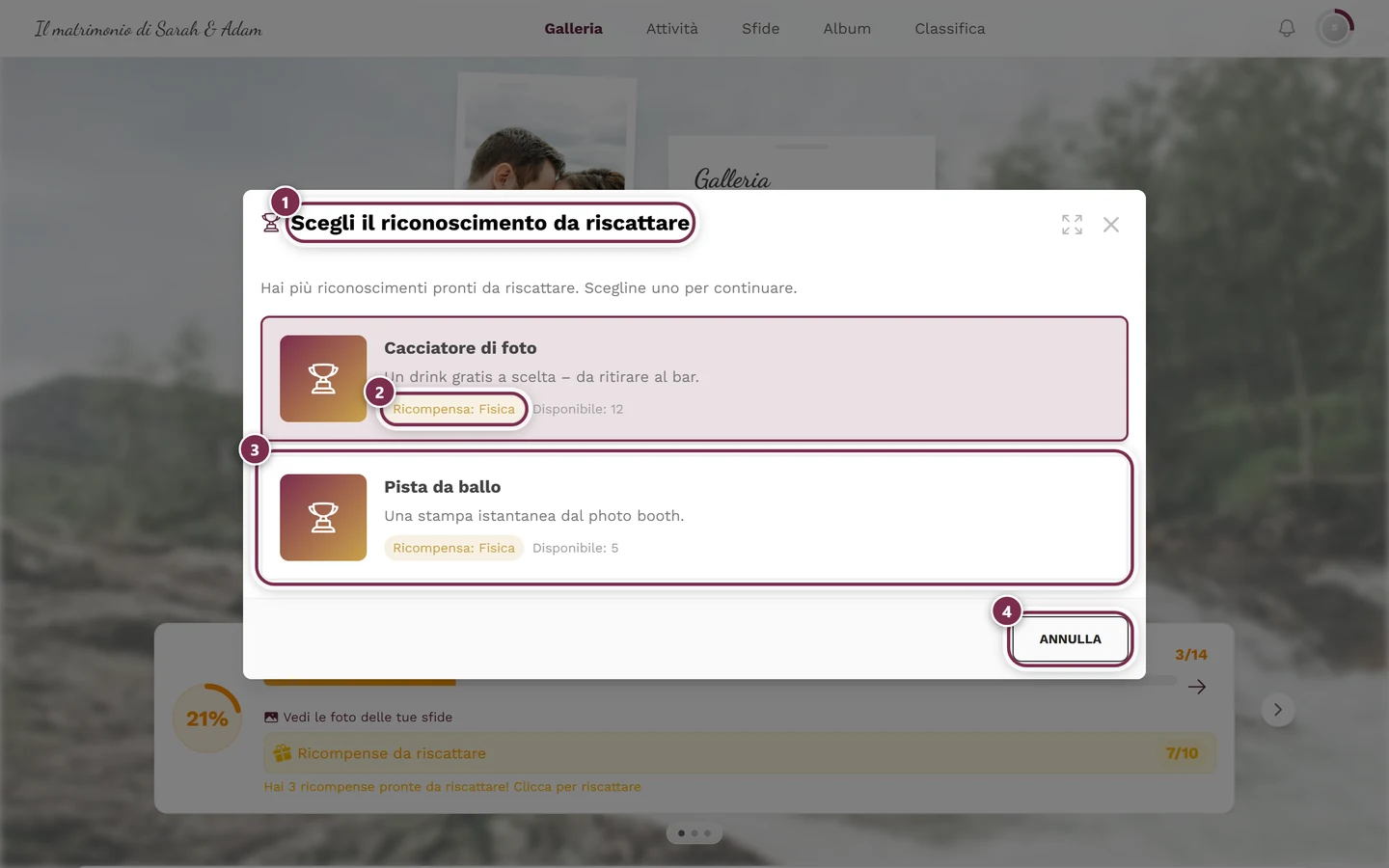Screen dimensions: 1389x868
Task: Open the user profile avatar
Action: [x=1335, y=29]
